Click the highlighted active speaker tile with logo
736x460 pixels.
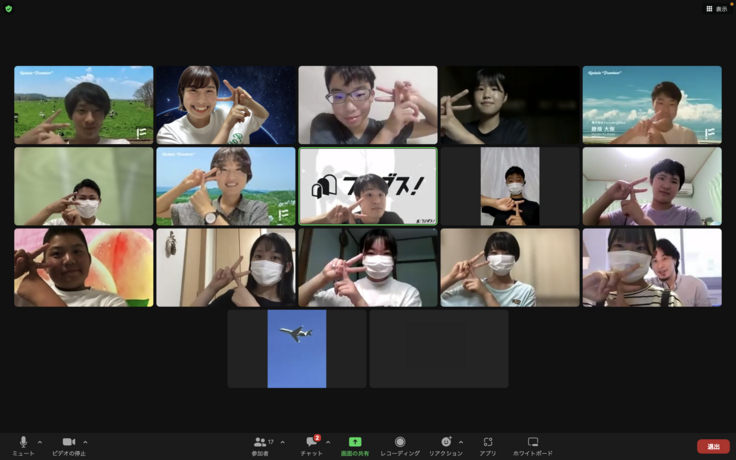point(368,186)
